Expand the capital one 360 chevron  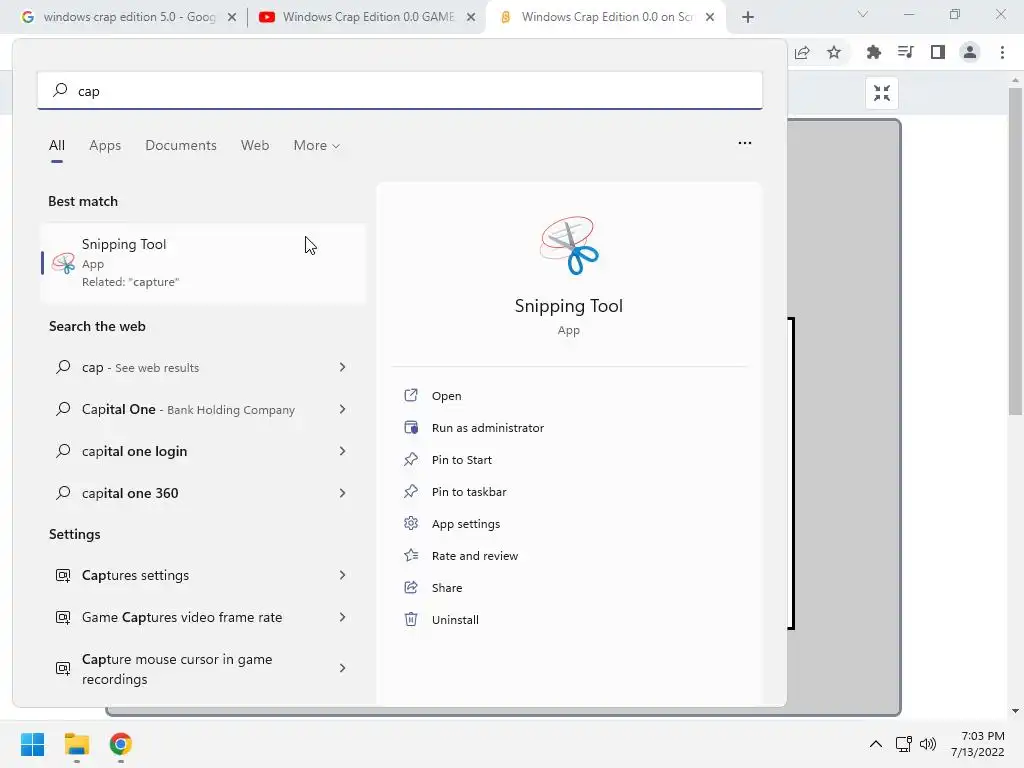tap(342, 492)
